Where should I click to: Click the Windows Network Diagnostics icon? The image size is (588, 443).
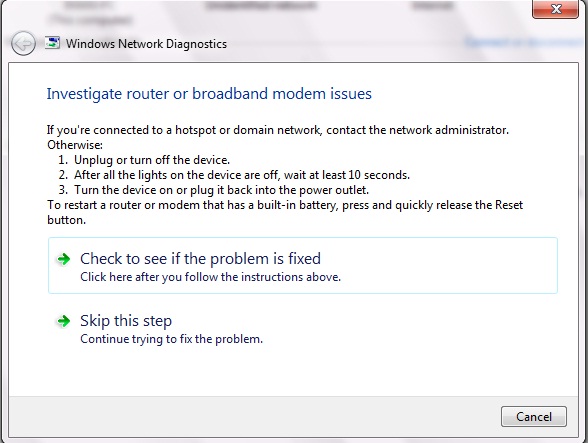[52, 43]
